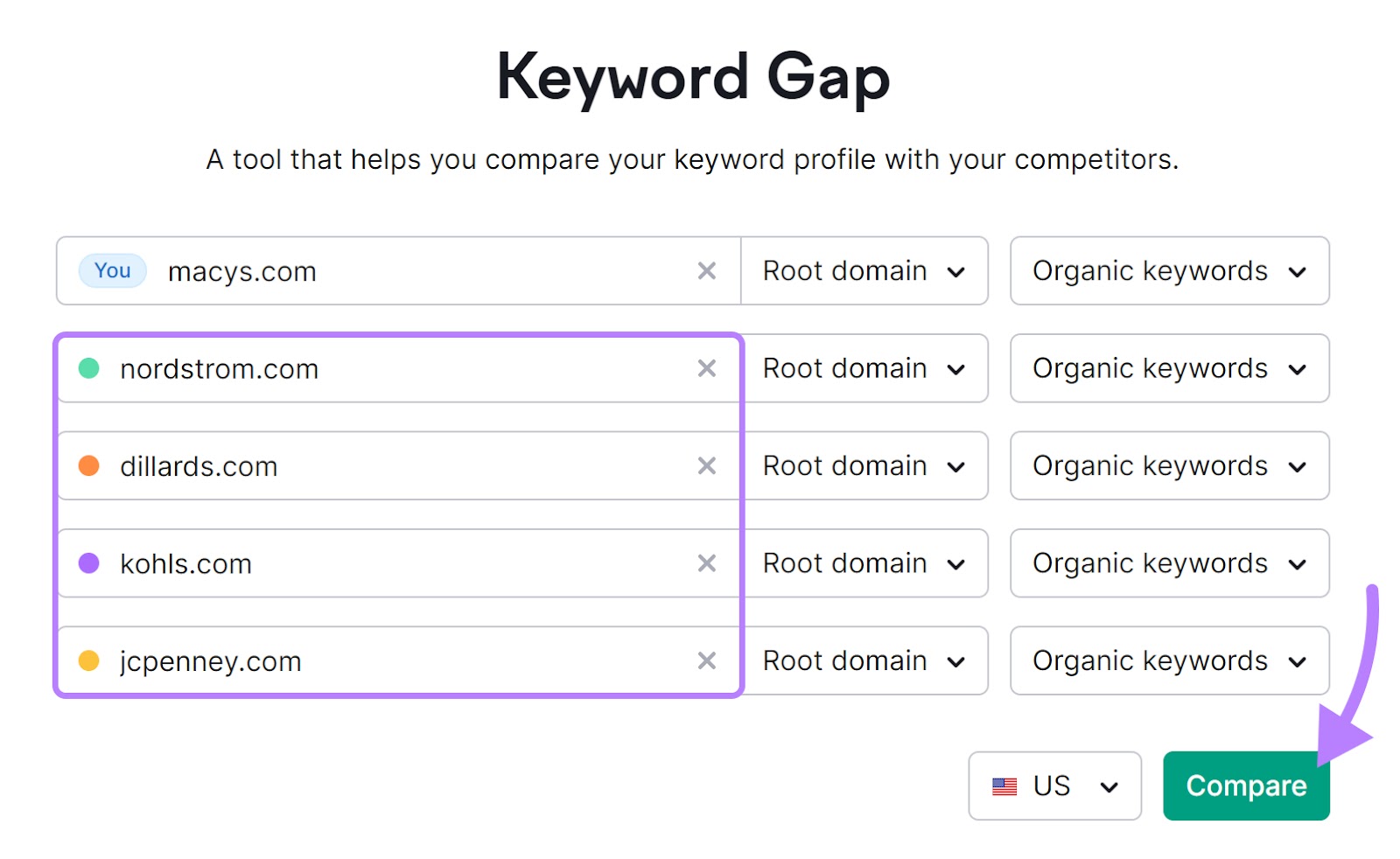Click the orange dot beside dillards.com
This screenshot has height=859, width=1400.
(89, 466)
